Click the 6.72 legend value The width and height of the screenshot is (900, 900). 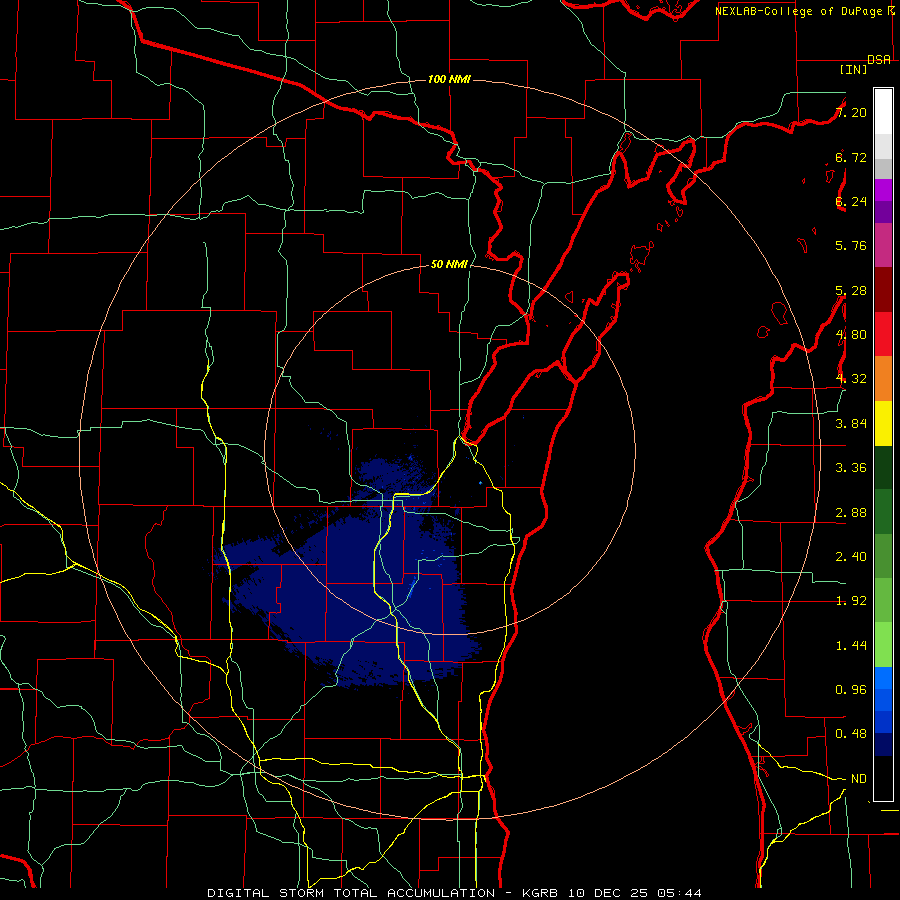851,157
